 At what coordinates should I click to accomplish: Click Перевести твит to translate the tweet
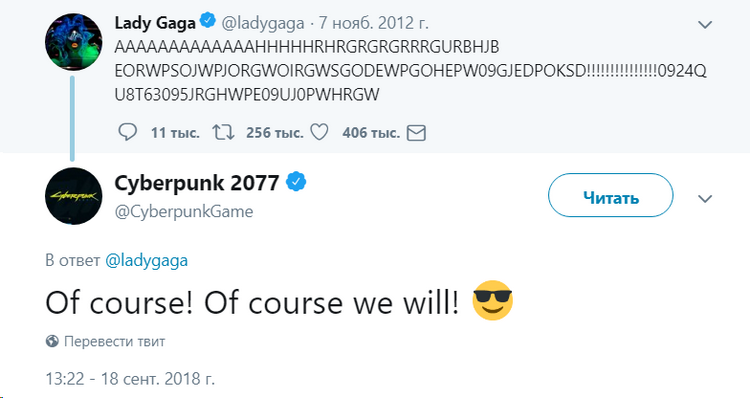pos(114,342)
